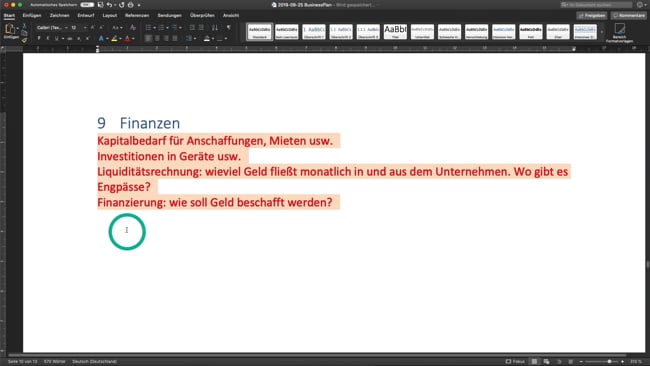Switch to the Ansicht tab
This screenshot has height=366, width=650.
click(231, 15)
